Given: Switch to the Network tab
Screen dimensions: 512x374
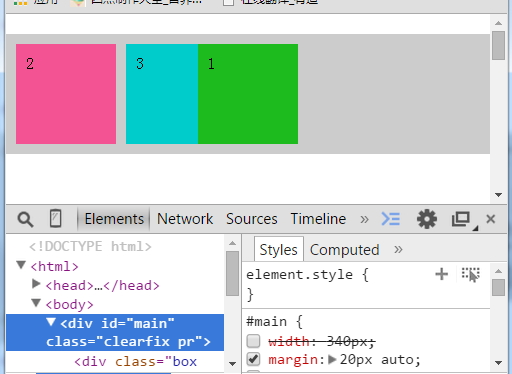Looking at the screenshot, I should tap(185, 219).
